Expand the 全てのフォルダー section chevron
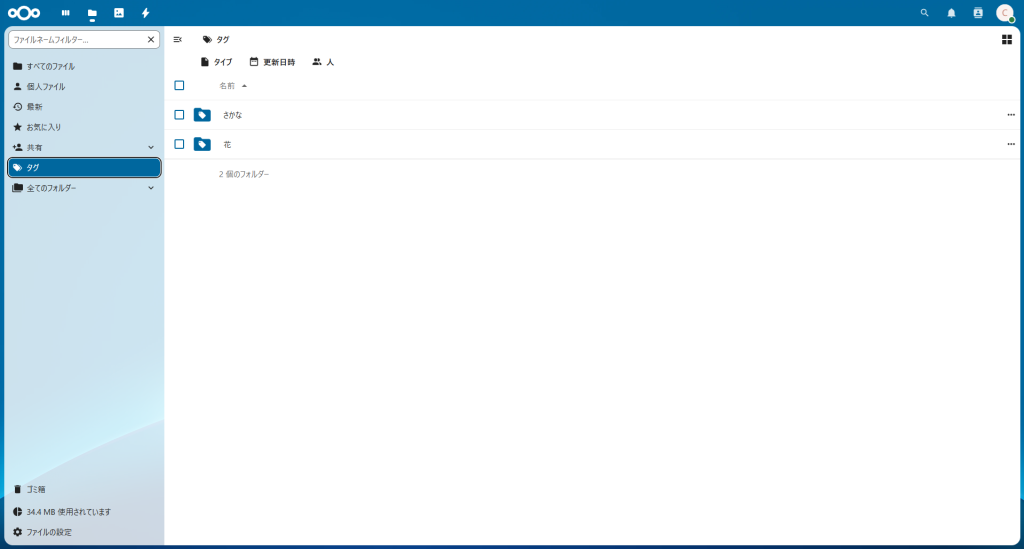 coord(151,188)
